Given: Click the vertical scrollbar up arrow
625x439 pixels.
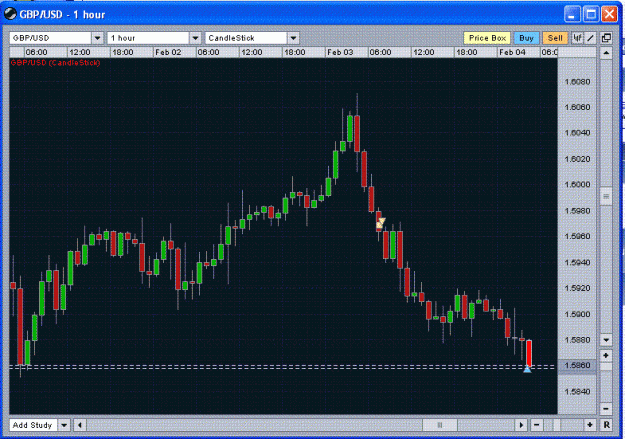Looking at the screenshot, I should pos(606,53).
